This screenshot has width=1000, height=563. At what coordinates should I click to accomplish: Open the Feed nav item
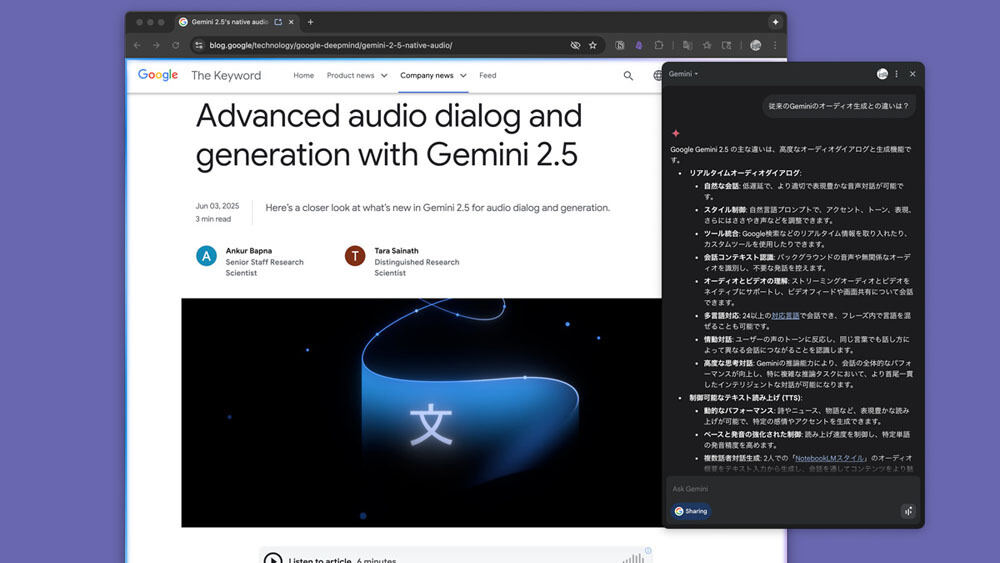[488, 75]
